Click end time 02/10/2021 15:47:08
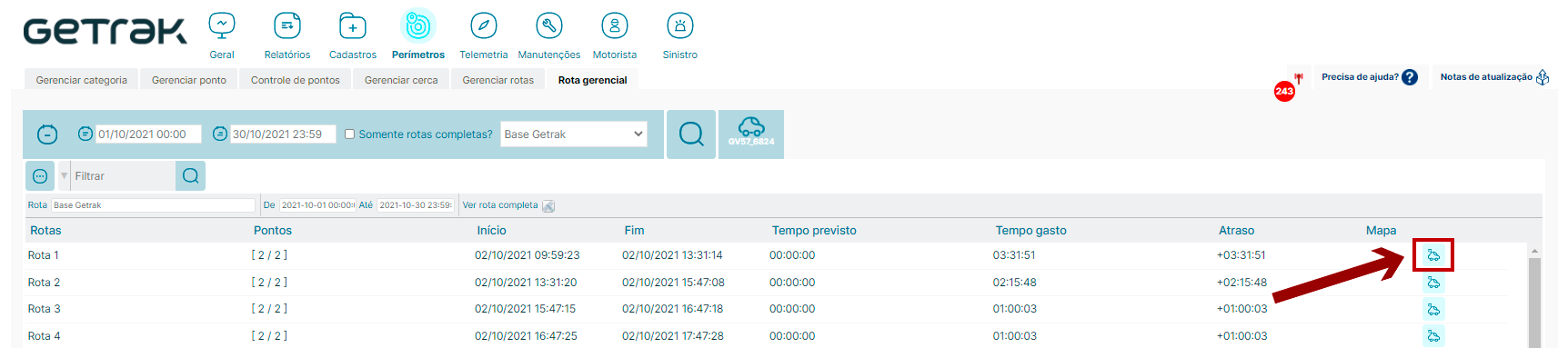The height and width of the screenshot is (348, 1568). coord(673,283)
